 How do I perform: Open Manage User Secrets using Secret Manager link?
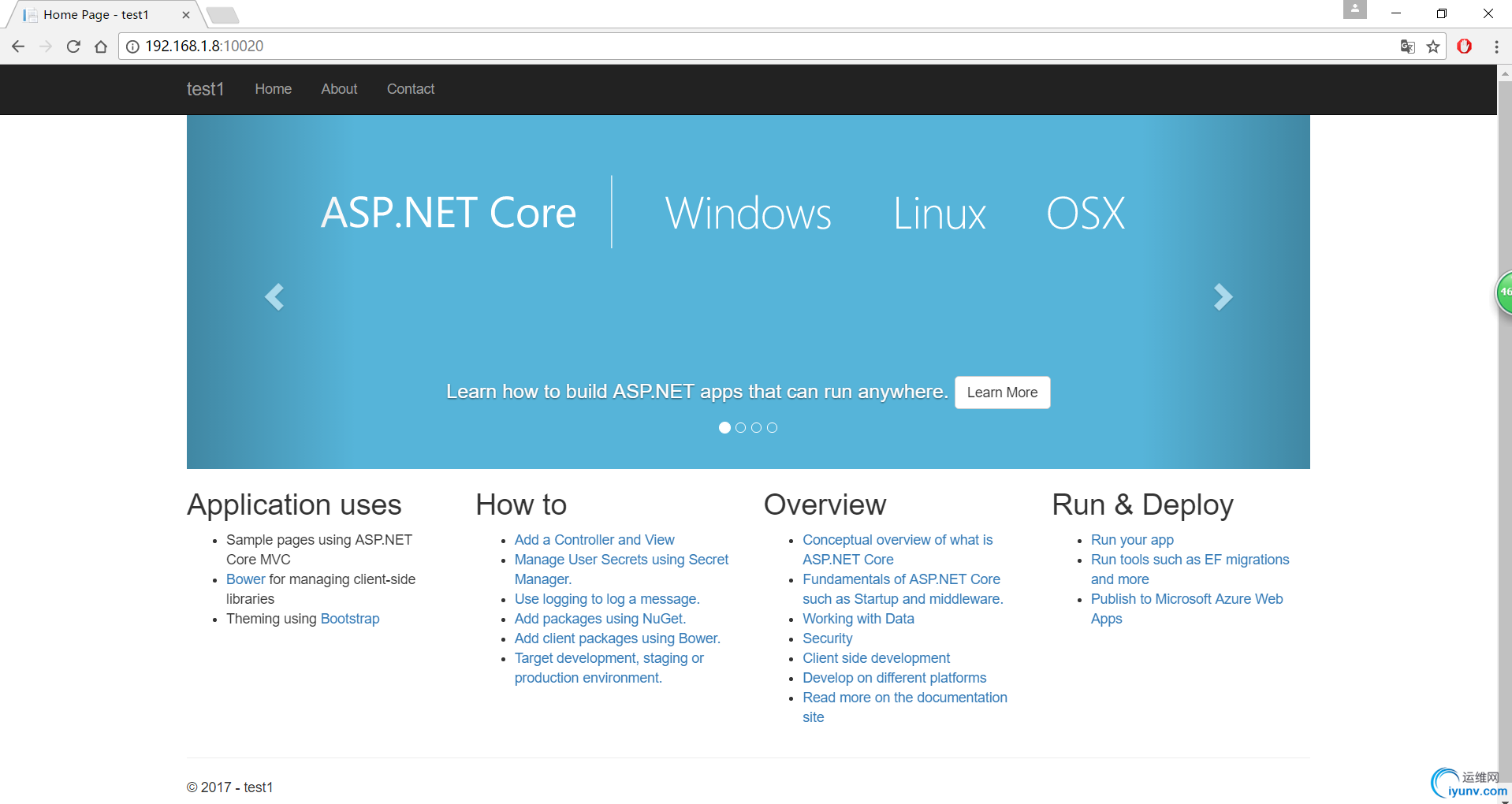tap(621, 569)
